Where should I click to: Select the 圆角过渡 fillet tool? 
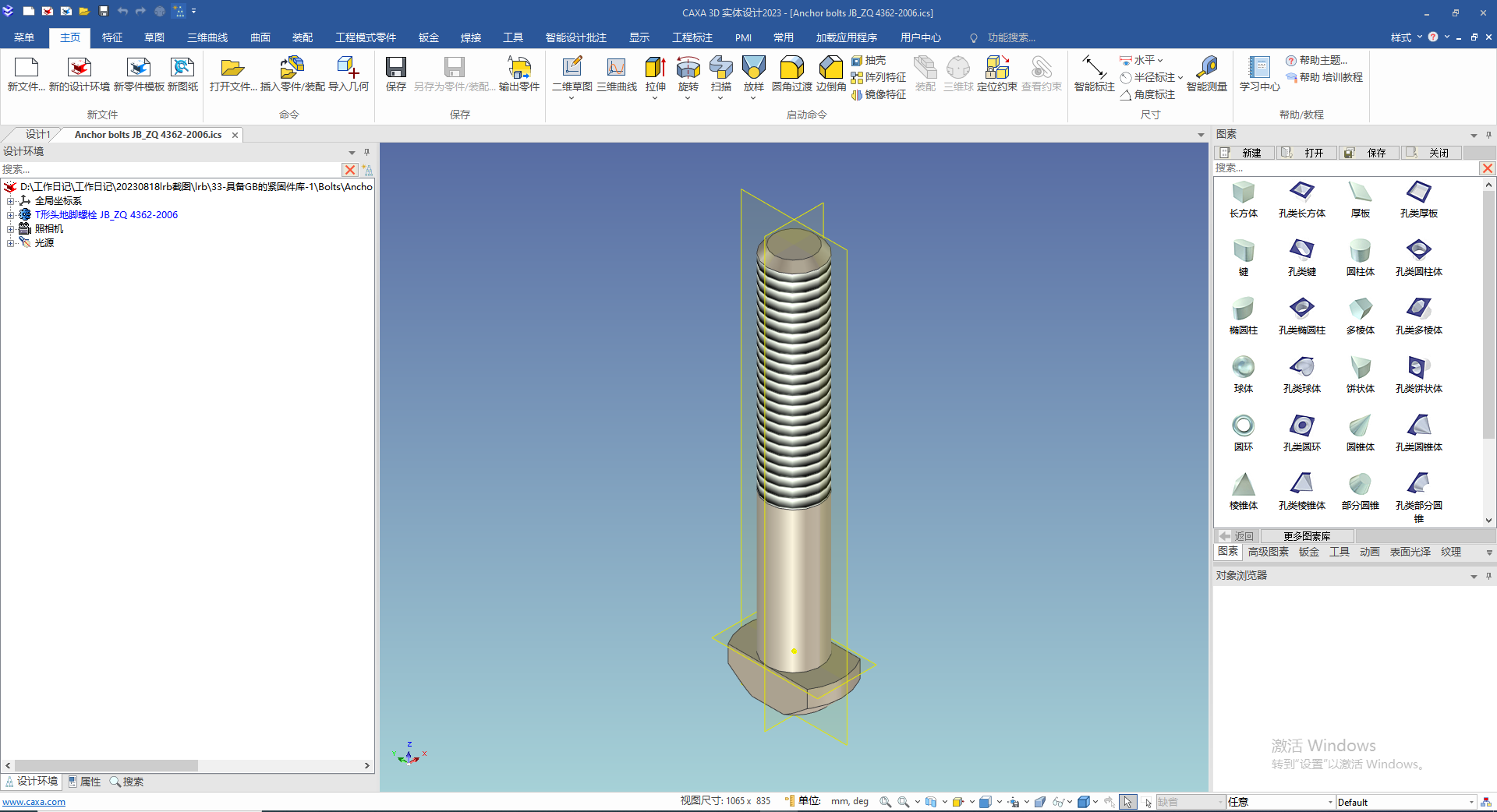point(791,69)
